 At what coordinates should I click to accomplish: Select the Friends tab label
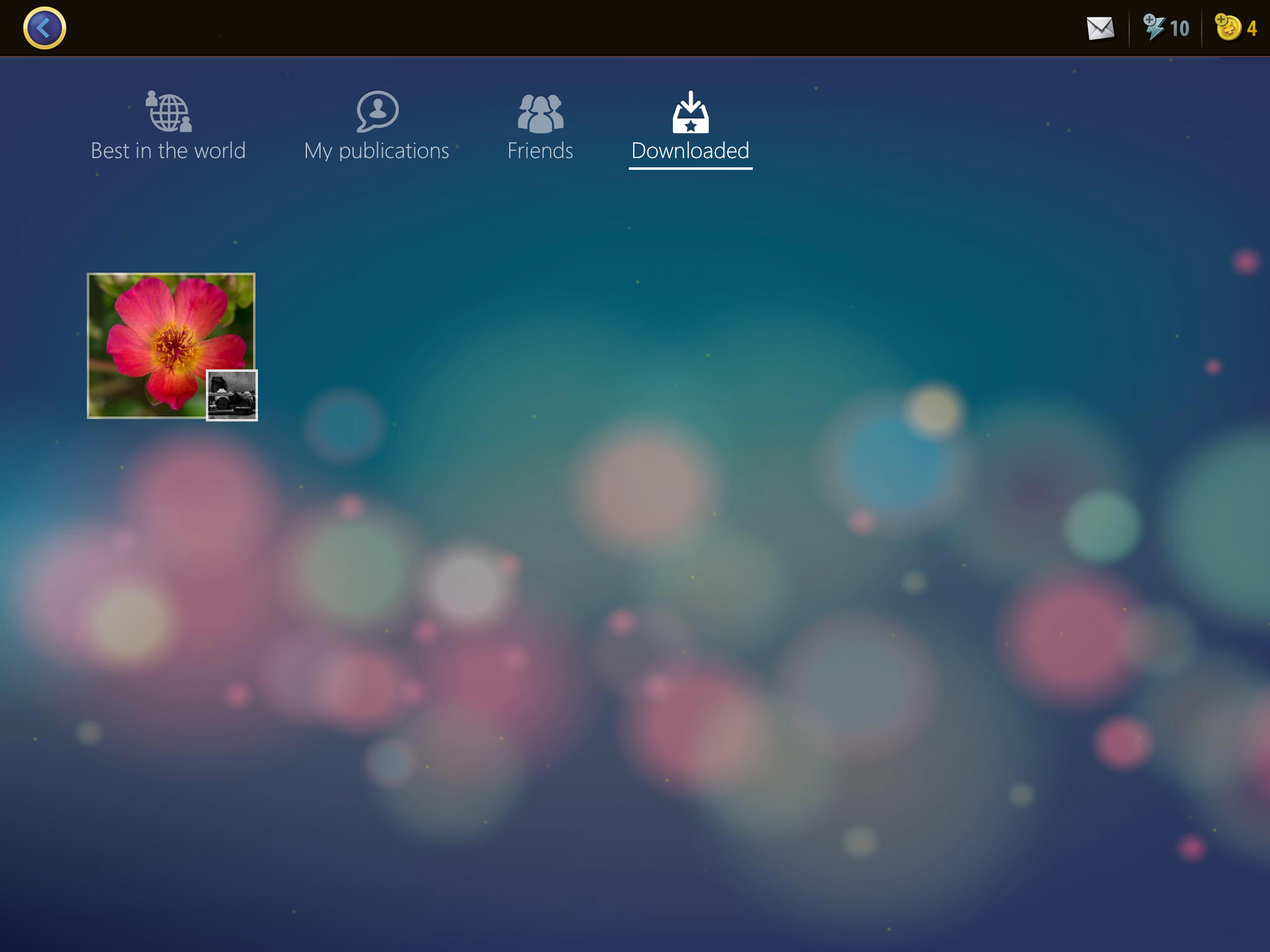pos(540,151)
